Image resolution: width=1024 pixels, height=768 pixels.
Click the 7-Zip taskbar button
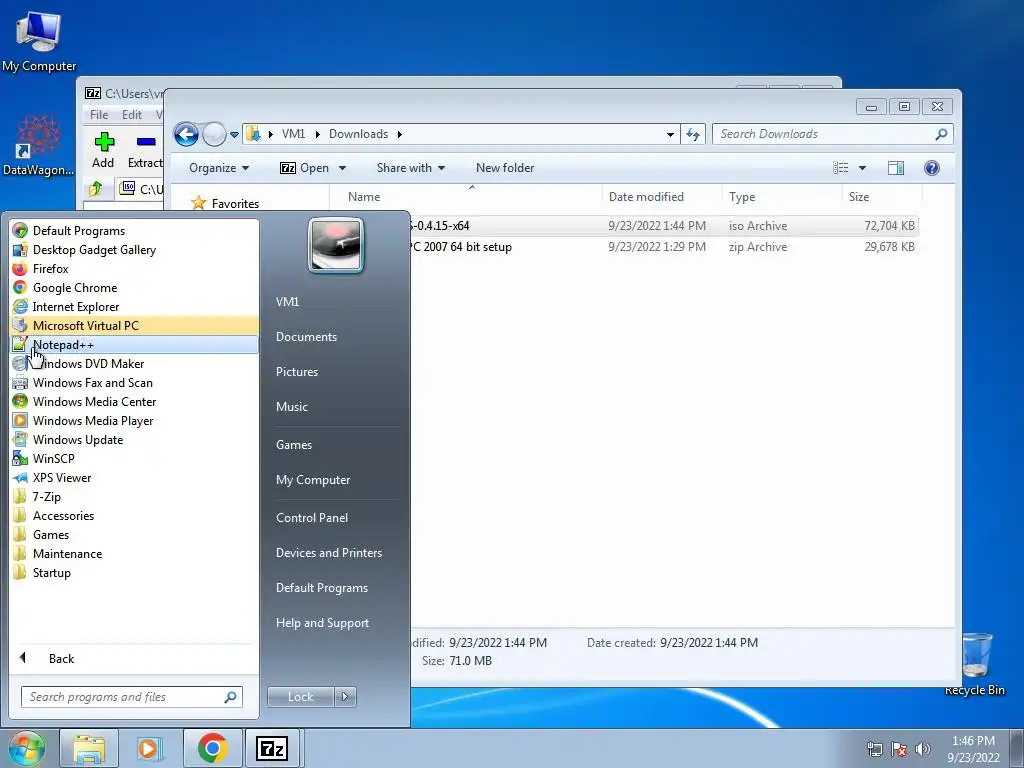coord(271,748)
